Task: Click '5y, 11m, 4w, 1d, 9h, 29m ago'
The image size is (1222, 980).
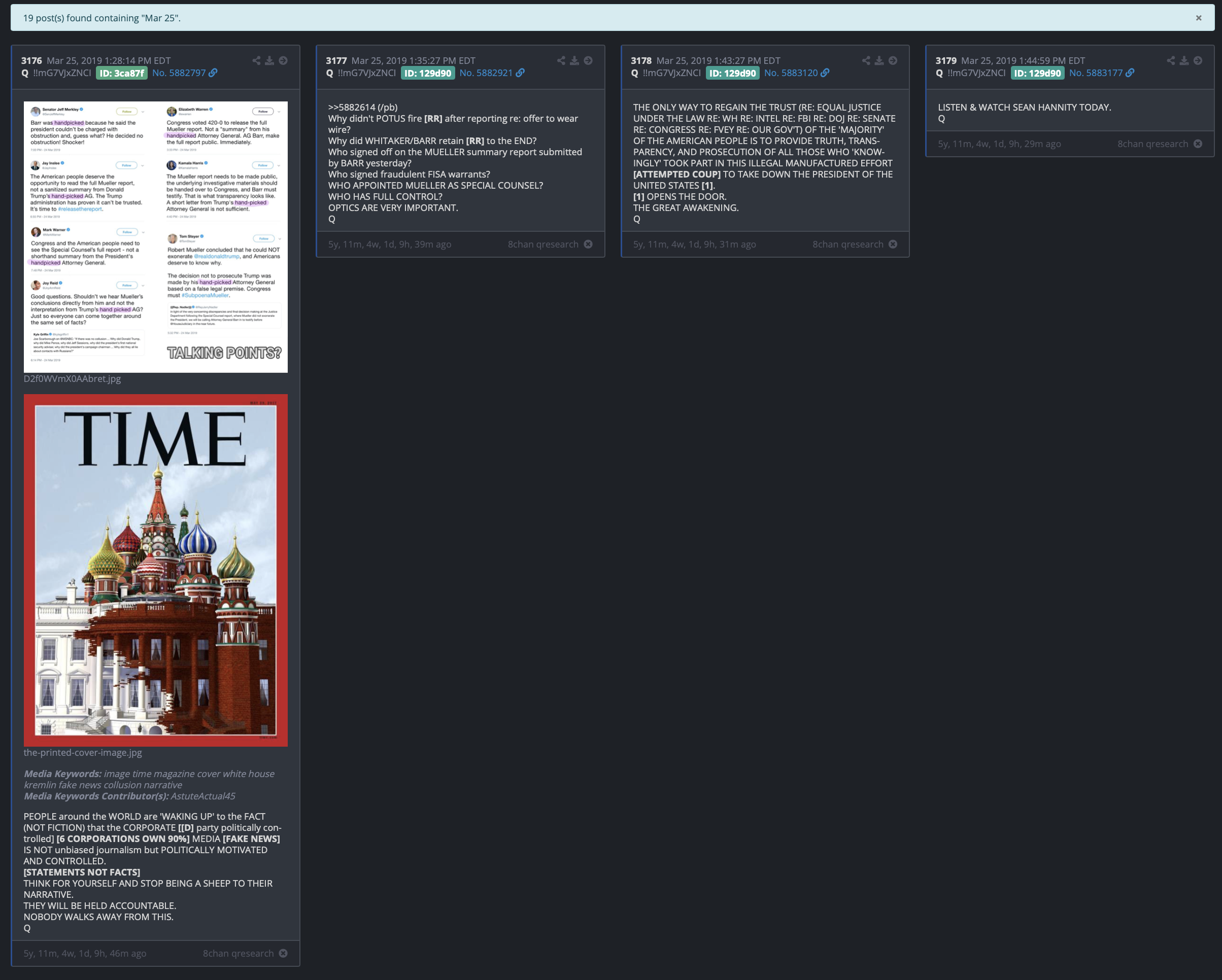Action: click(999, 144)
